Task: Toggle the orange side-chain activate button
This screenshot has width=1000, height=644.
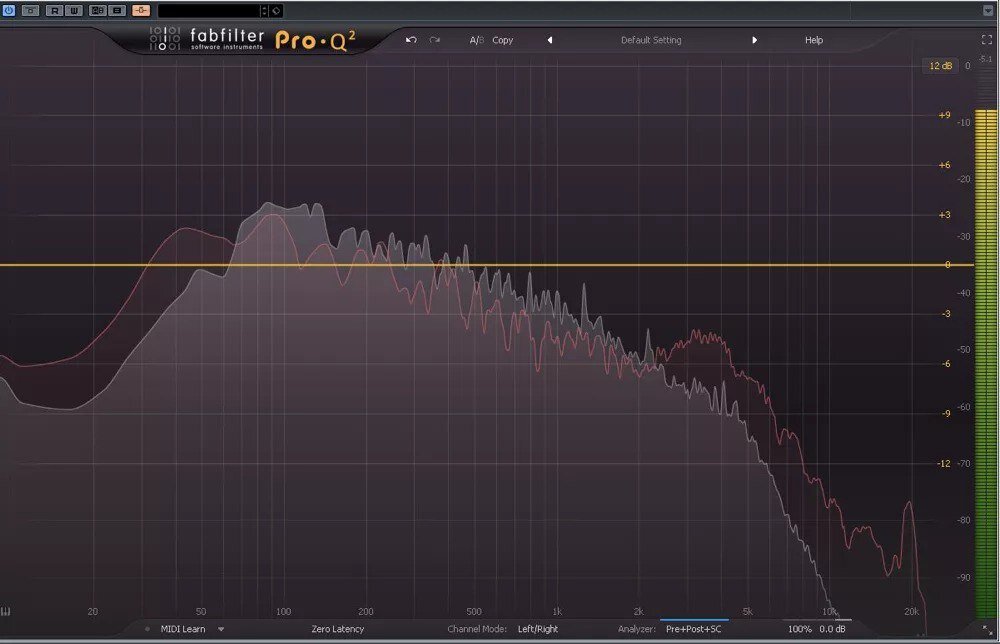Action: [141, 10]
